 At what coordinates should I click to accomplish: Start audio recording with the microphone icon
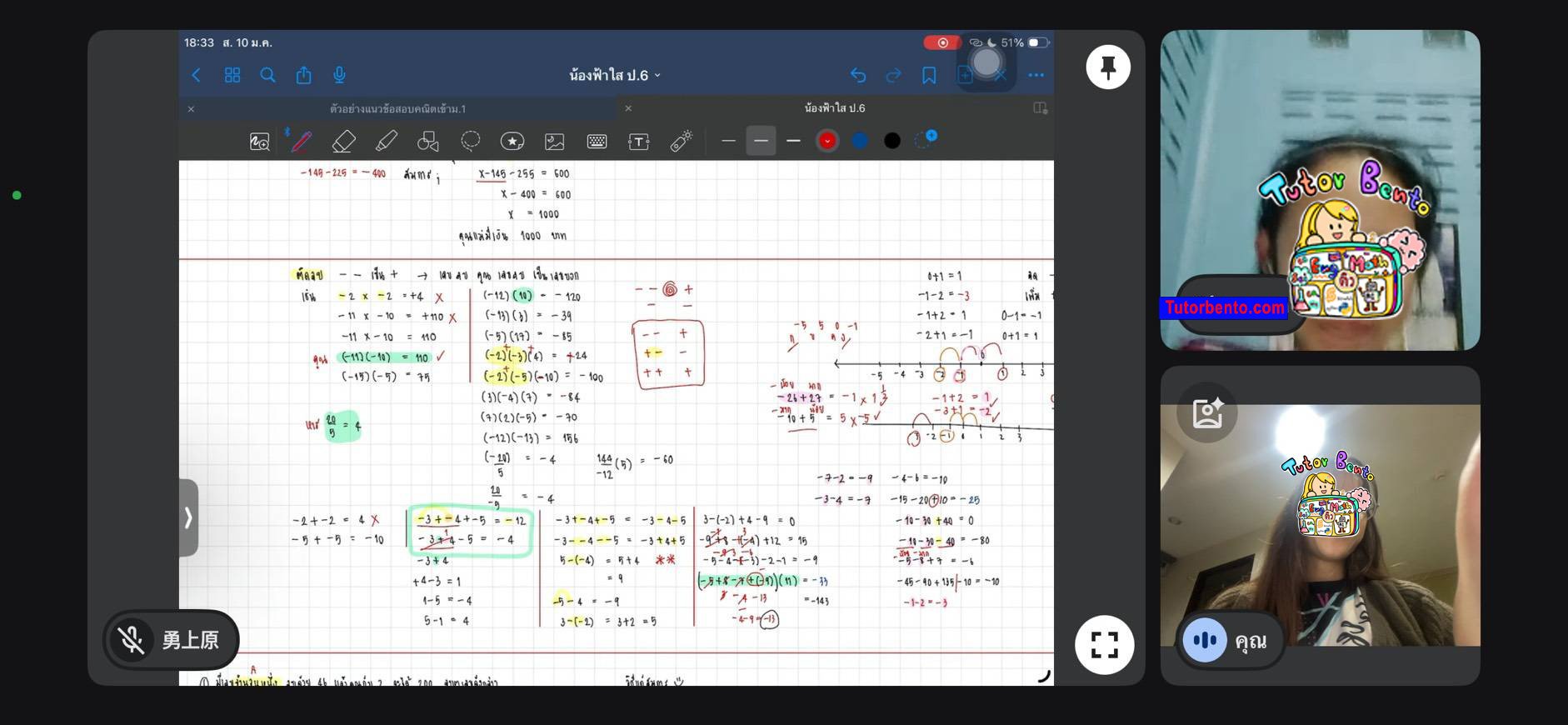click(x=339, y=75)
